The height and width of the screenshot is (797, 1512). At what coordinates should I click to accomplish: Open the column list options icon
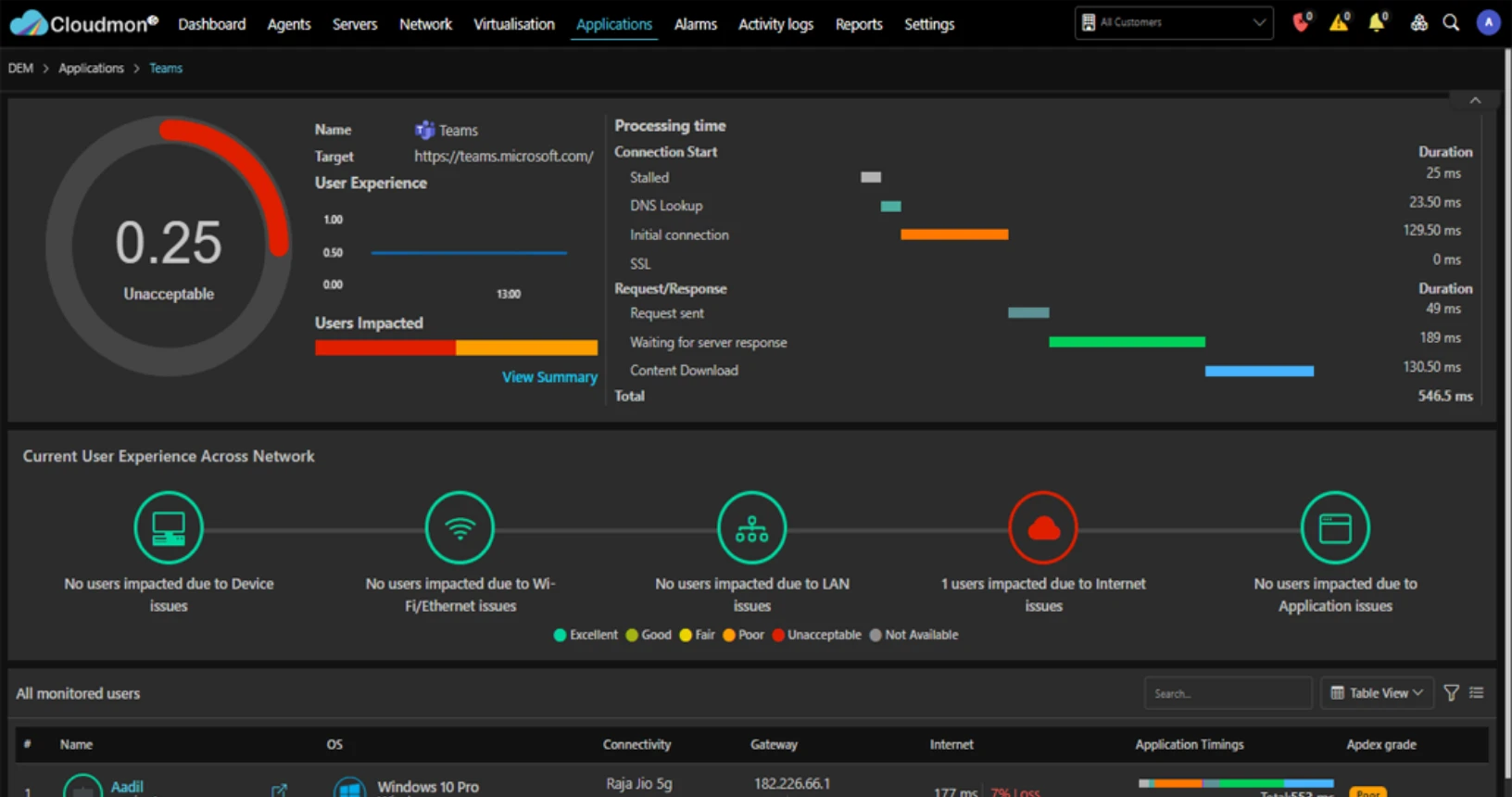point(1477,692)
